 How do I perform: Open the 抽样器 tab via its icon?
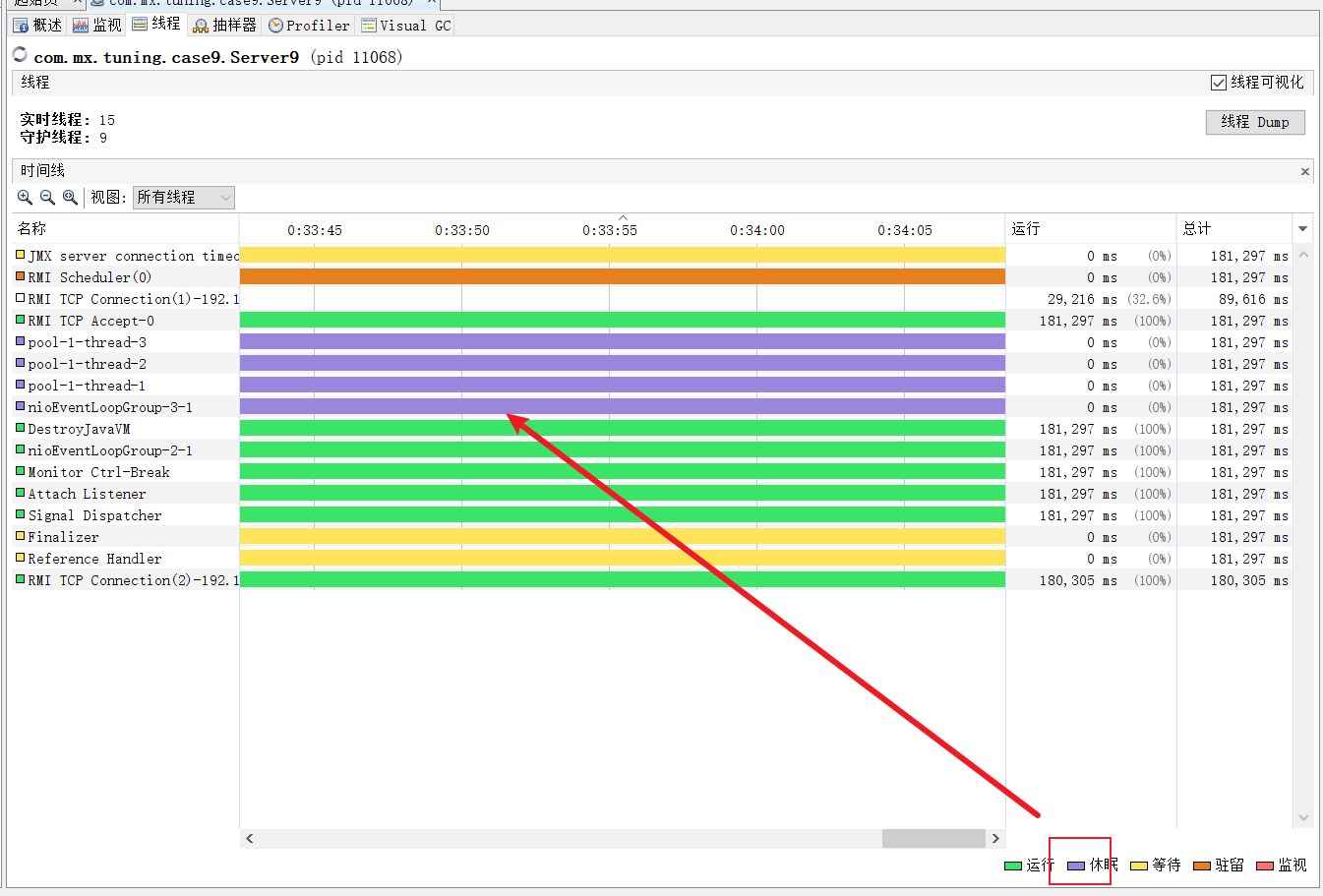pos(201,26)
